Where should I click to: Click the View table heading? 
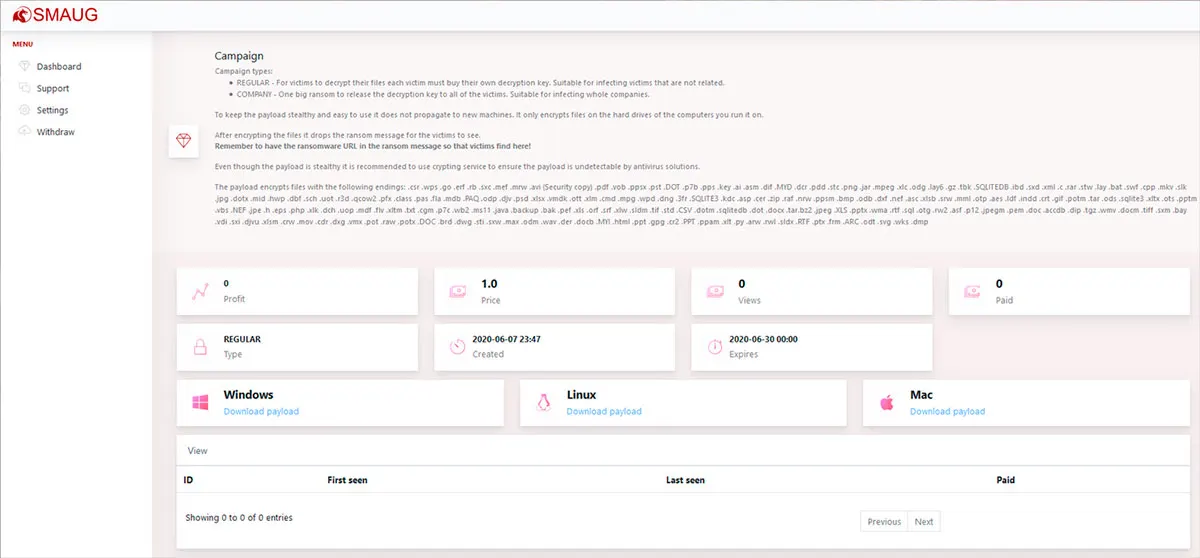pyautogui.click(x=198, y=451)
